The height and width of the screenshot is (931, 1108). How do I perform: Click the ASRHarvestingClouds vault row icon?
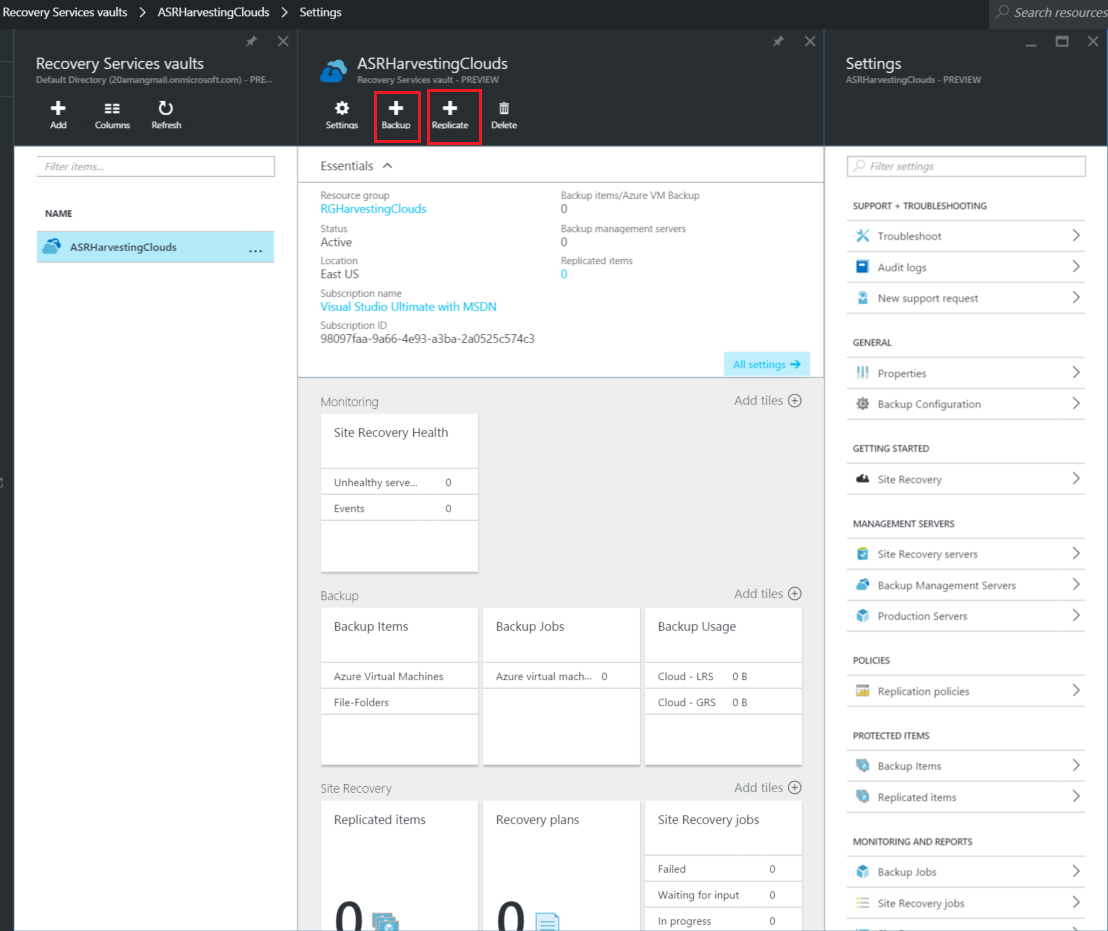click(52, 247)
